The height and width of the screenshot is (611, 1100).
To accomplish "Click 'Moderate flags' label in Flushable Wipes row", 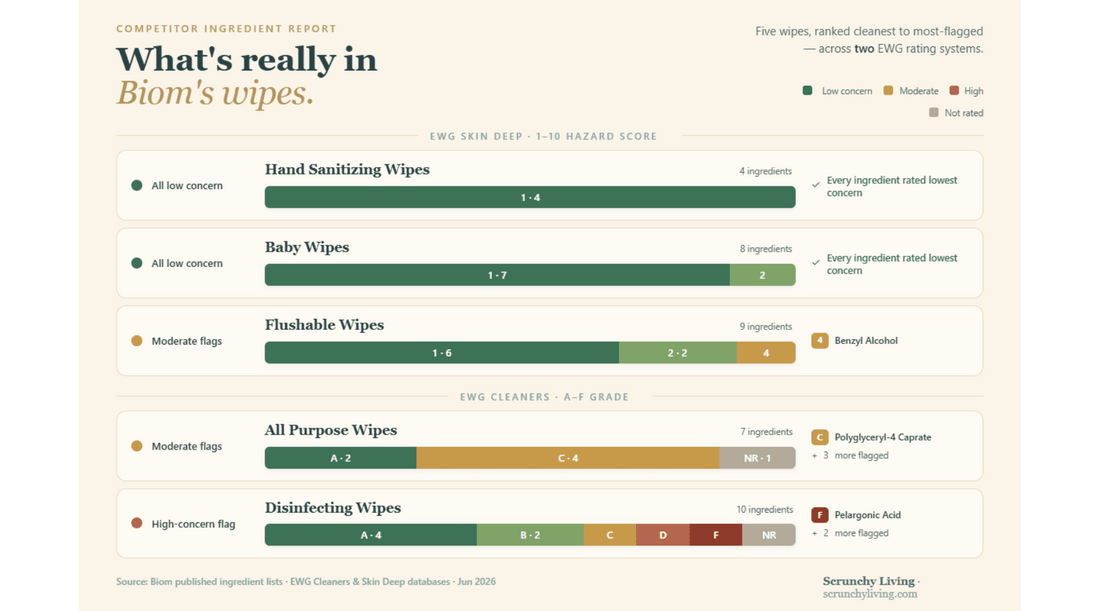I will click(x=187, y=341).
